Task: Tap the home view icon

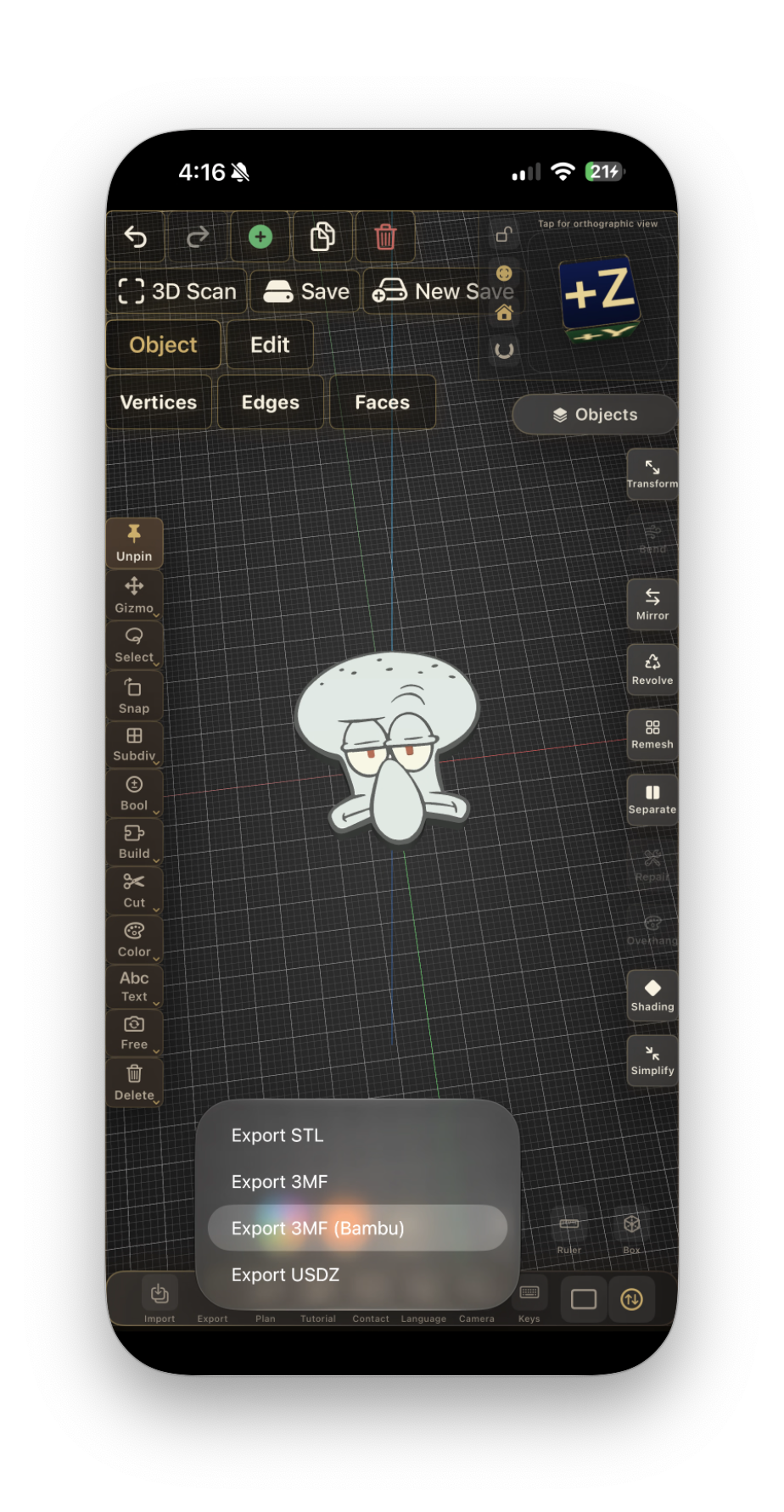Action: point(504,313)
